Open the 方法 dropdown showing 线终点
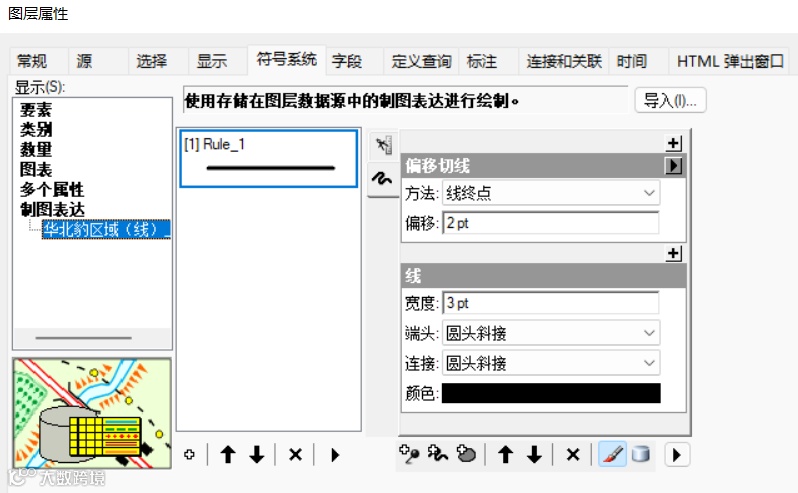Viewport: 798px width, 493px height. tap(551, 193)
